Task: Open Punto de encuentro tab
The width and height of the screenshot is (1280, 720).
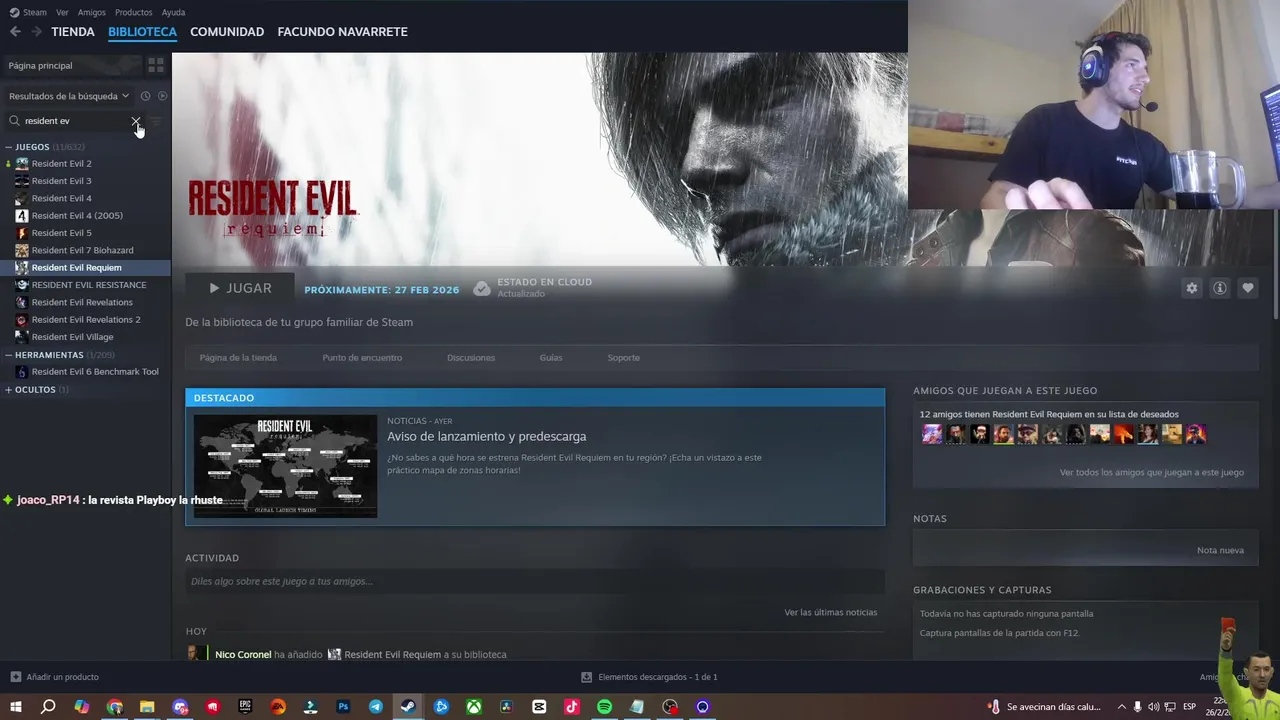Action: (x=362, y=358)
